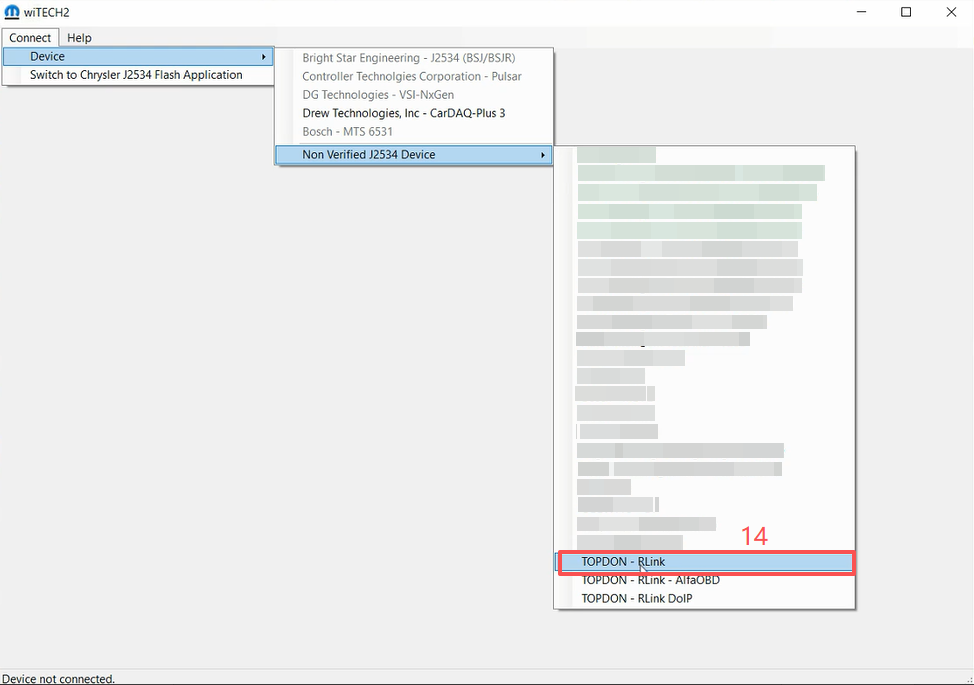
Task: Minimize the wiTECH2 window
Action: [x=859, y=12]
